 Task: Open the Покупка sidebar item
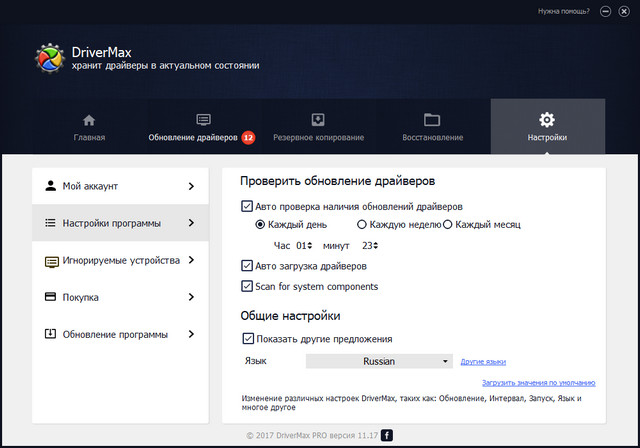pyautogui.click(x=120, y=297)
